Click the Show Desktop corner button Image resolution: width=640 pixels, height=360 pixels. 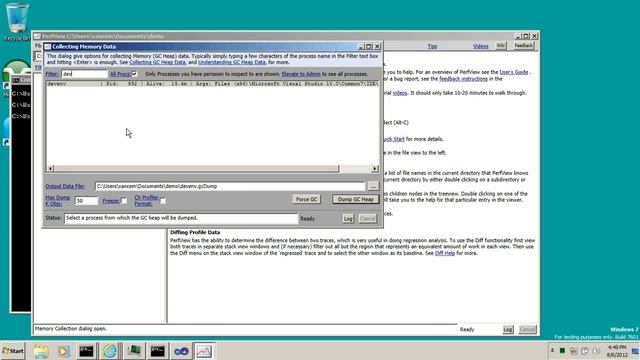pyautogui.click(x=636, y=351)
